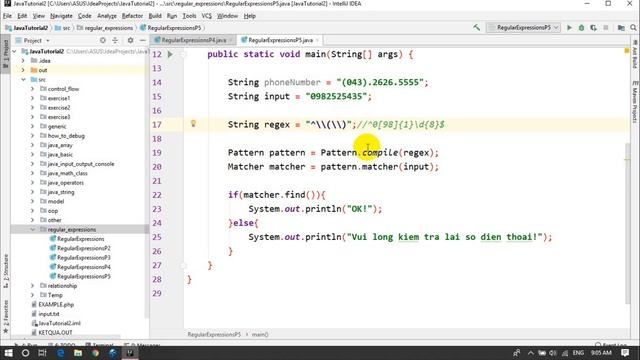Place cursor in the regex string on line 17
Image resolution: width=640 pixels, height=360 pixels.
point(329,124)
